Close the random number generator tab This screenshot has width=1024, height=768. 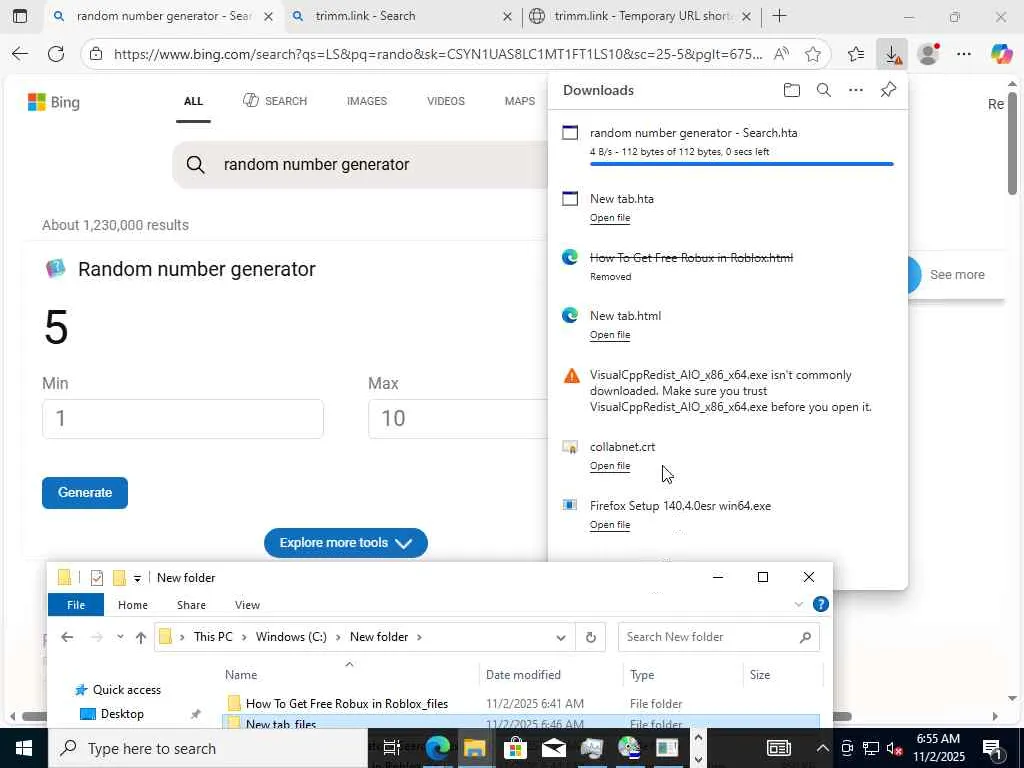(x=268, y=16)
